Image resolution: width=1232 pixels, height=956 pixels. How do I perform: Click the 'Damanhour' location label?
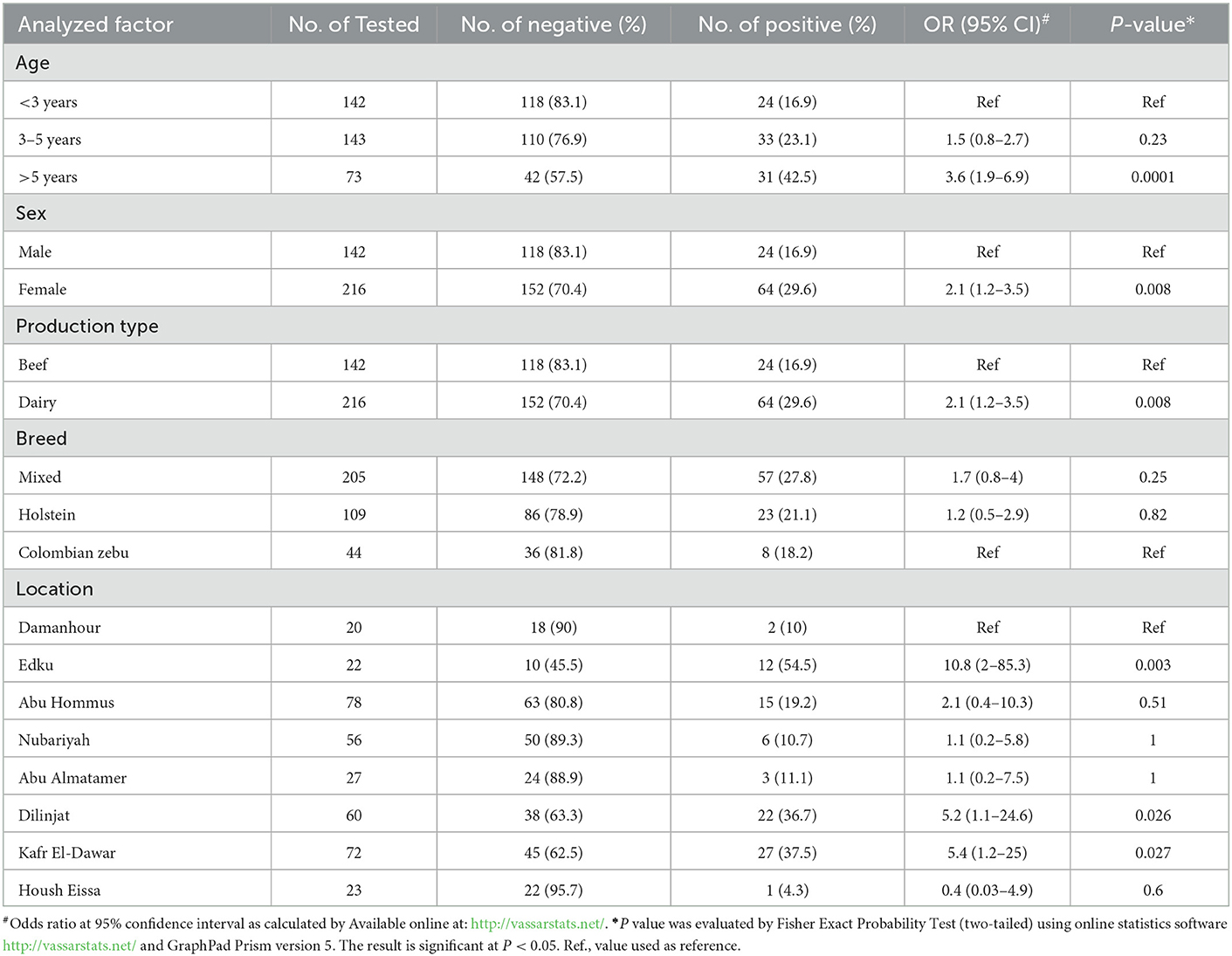59,628
